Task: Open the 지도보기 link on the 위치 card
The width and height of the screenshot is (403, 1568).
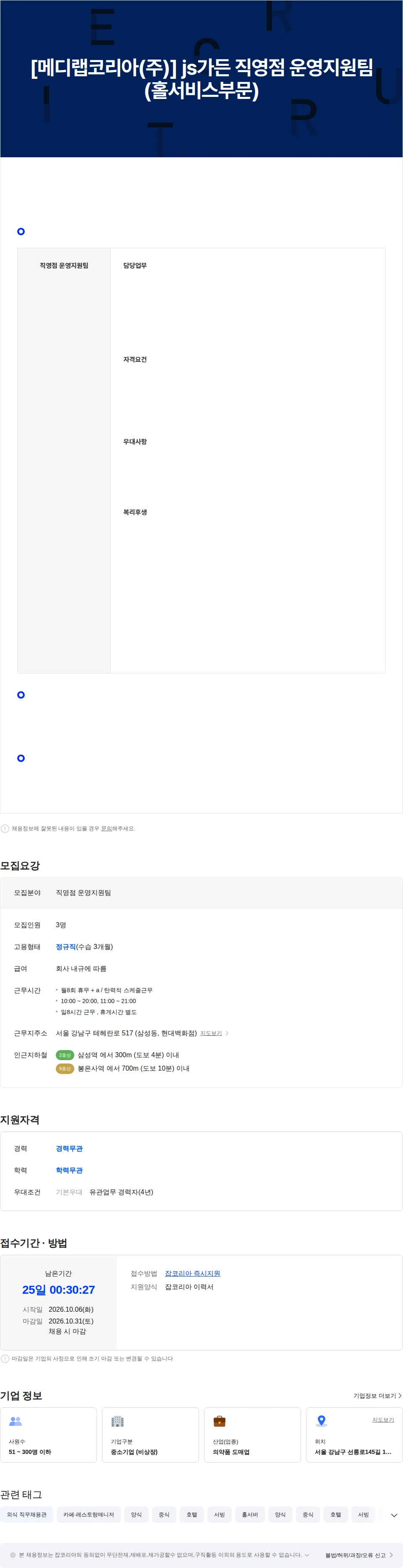Action: (383, 1420)
